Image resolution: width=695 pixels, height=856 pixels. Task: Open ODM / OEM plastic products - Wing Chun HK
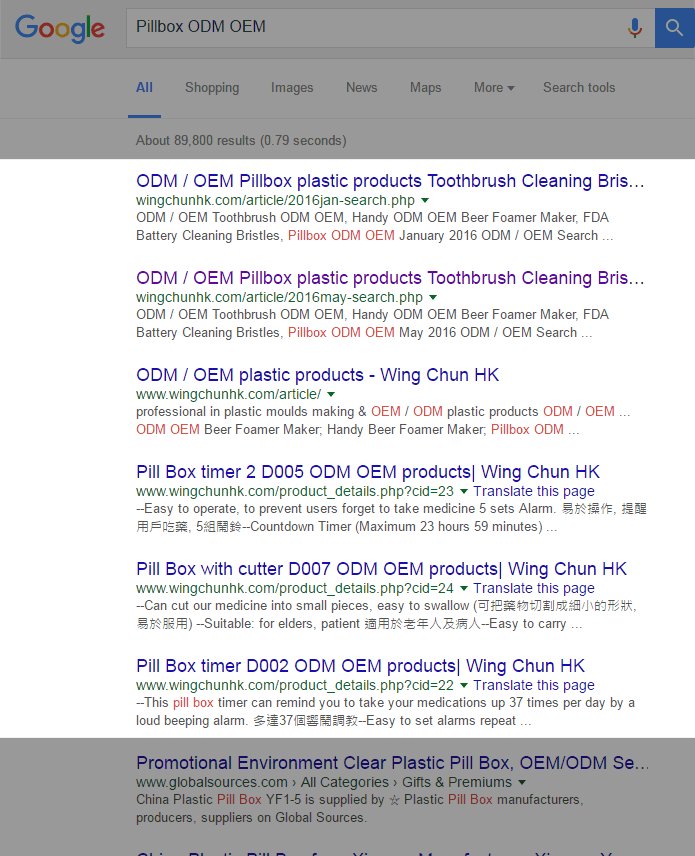point(317,375)
